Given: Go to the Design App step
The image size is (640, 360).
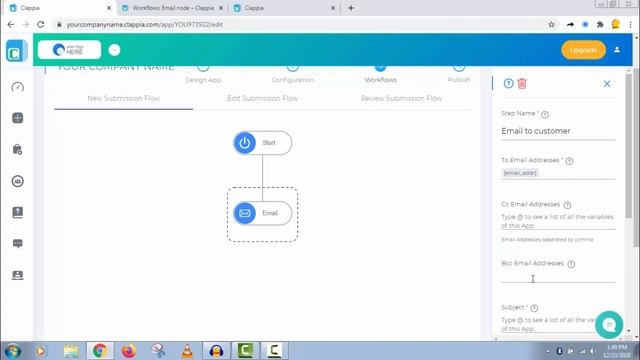Looking at the screenshot, I should point(203,80).
